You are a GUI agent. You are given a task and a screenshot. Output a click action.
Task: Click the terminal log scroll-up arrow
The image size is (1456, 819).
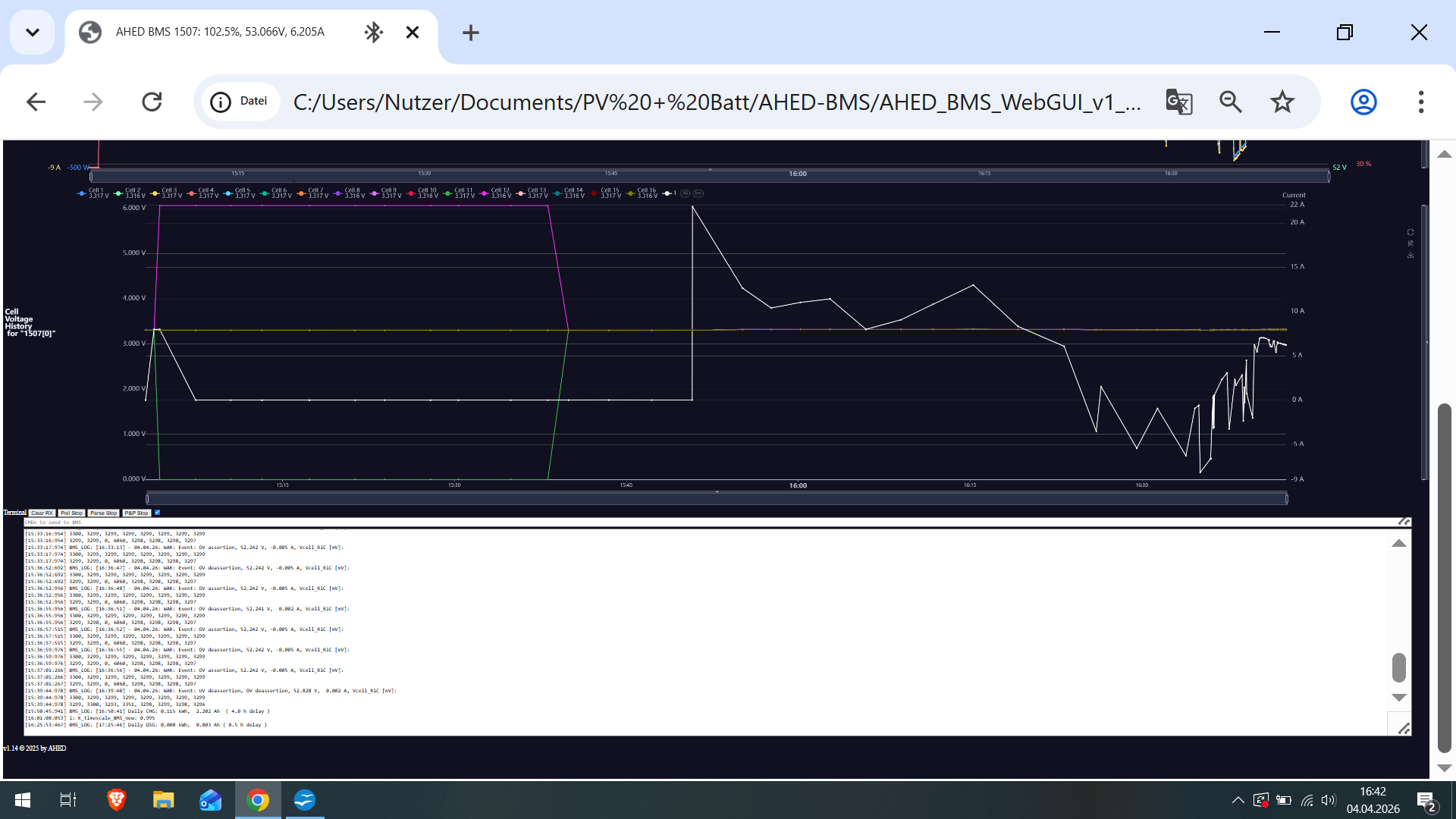tap(1399, 543)
